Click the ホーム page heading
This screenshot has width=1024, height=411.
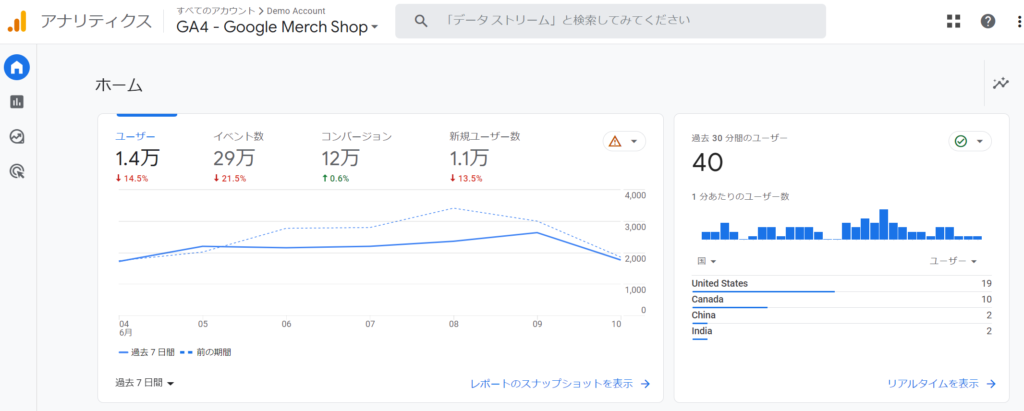[x=119, y=84]
